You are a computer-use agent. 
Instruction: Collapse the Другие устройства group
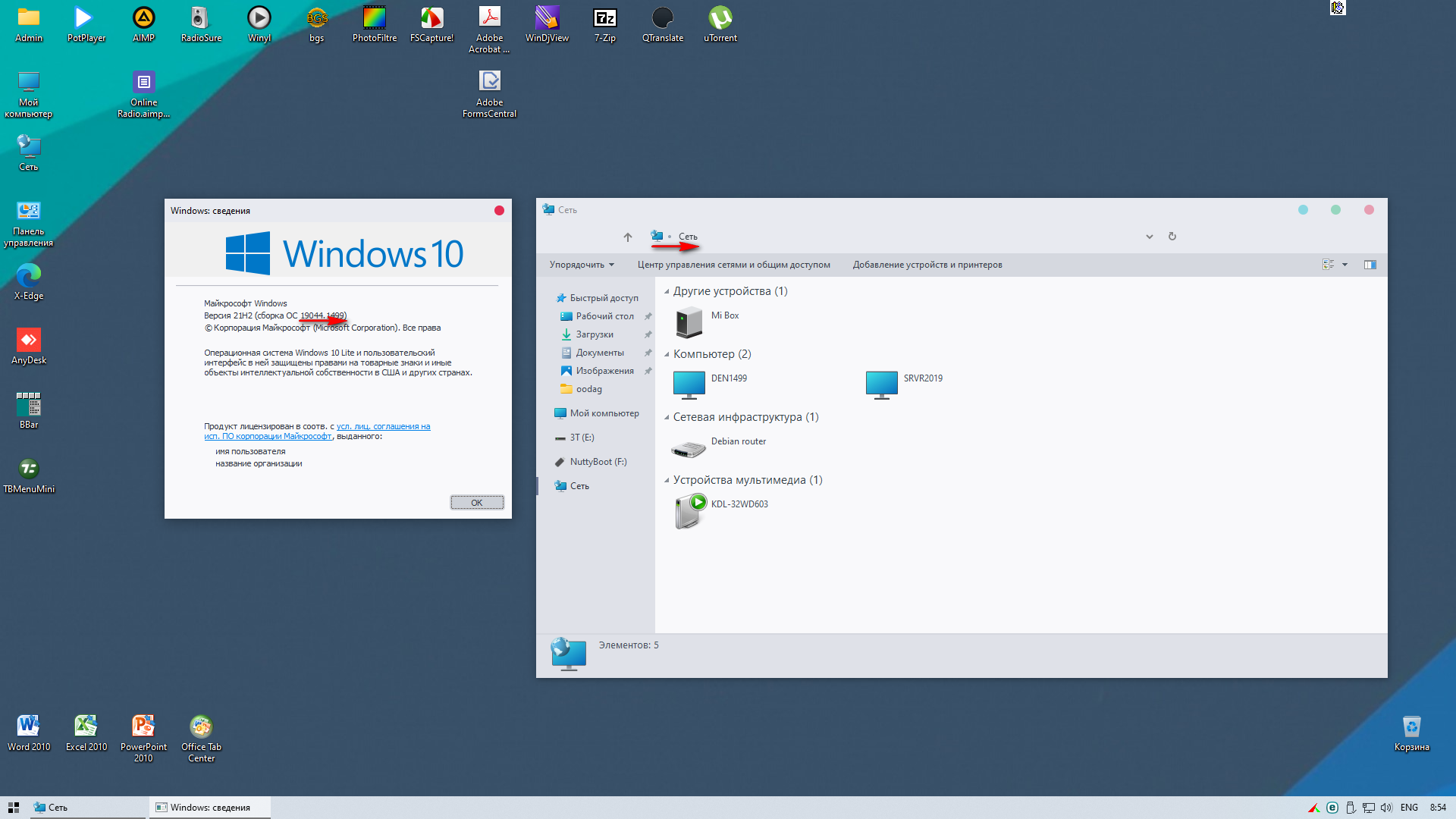(667, 291)
